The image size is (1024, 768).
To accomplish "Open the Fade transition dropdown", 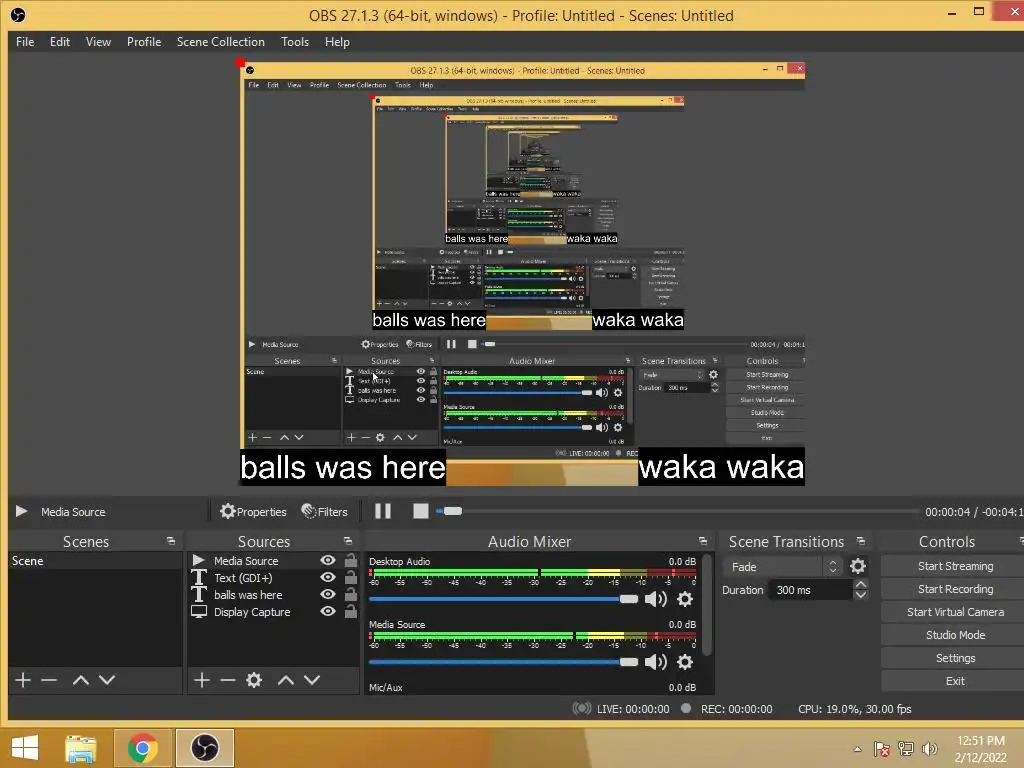I will [782, 567].
